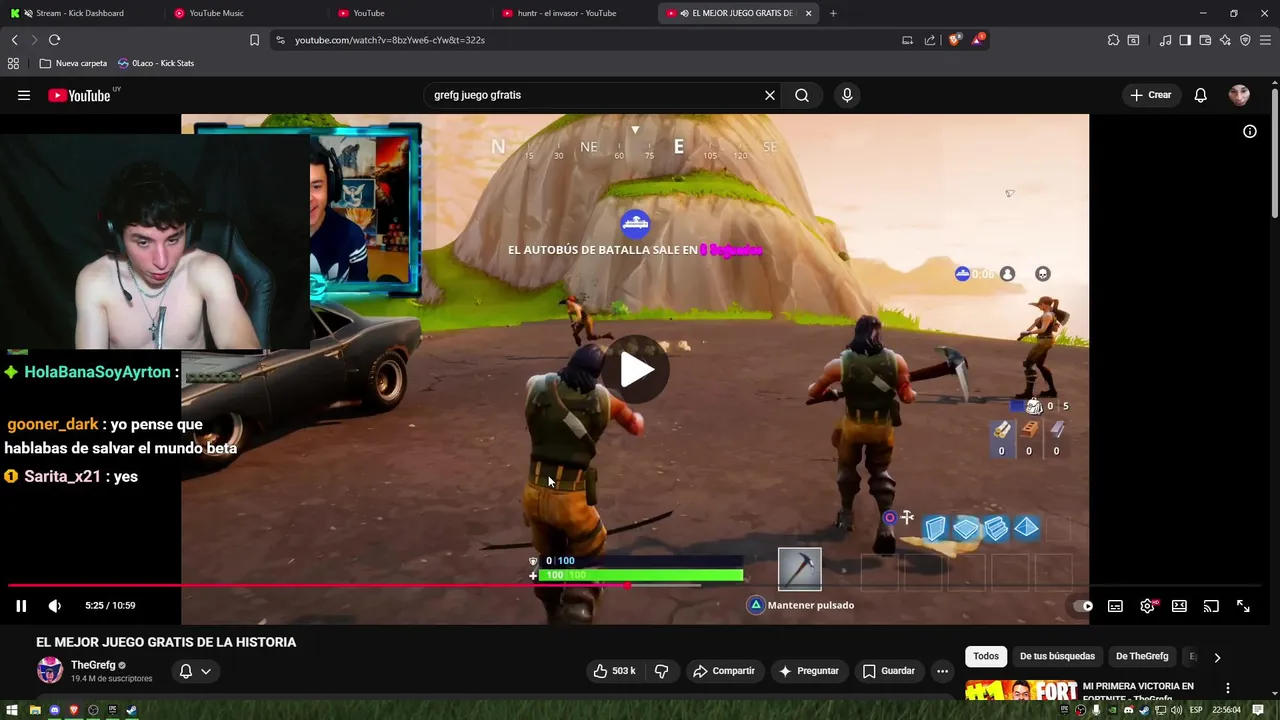Go back to the previous page
This screenshot has width=1280, height=720.
tap(14, 40)
